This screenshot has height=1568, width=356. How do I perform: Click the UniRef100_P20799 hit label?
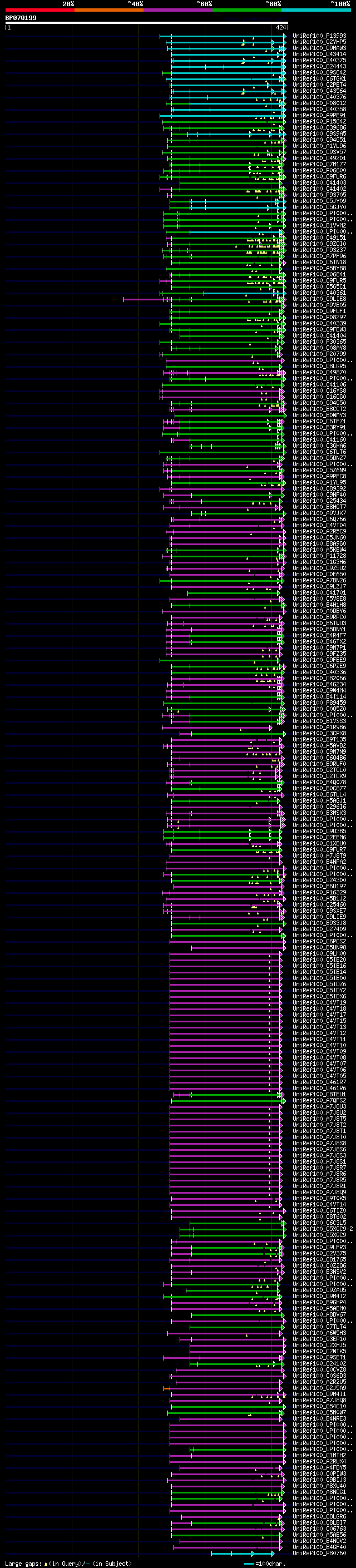click(x=319, y=354)
